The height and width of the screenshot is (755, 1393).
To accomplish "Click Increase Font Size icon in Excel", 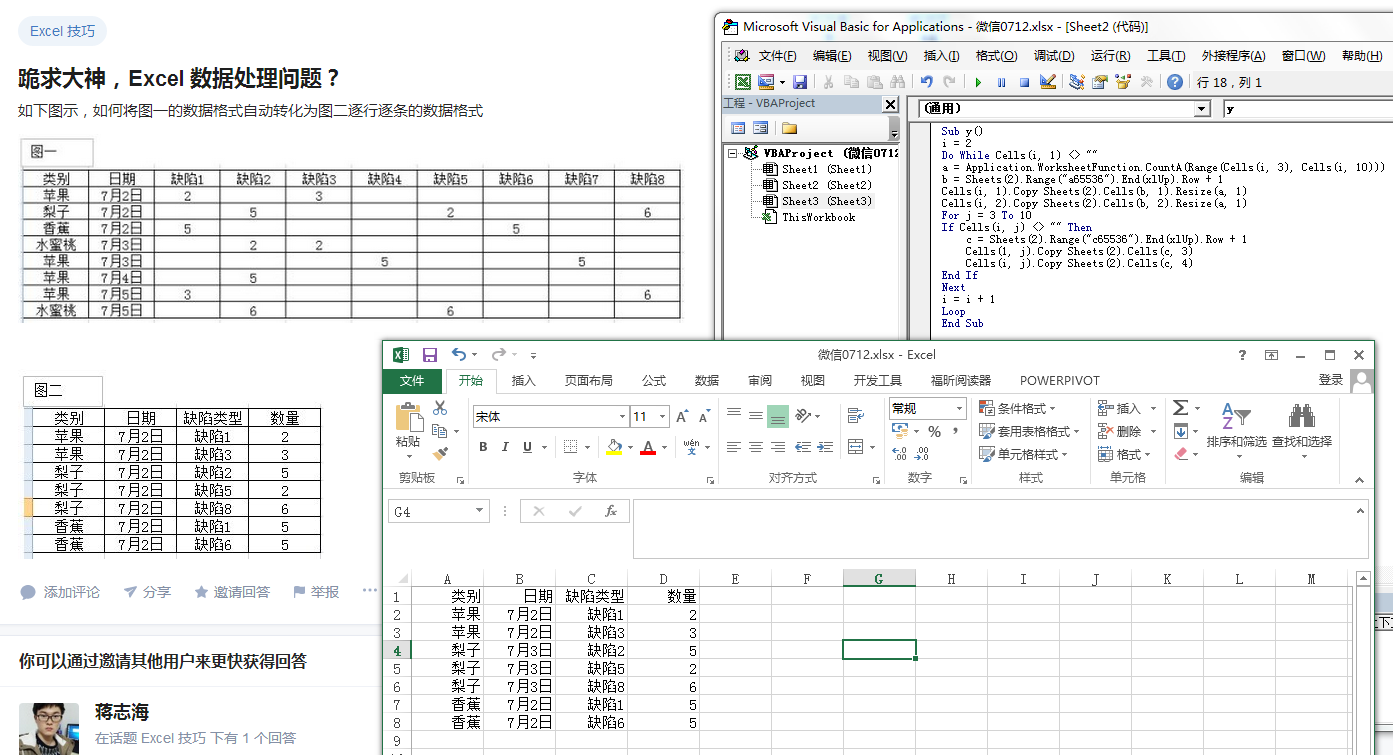I will [x=682, y=417].
